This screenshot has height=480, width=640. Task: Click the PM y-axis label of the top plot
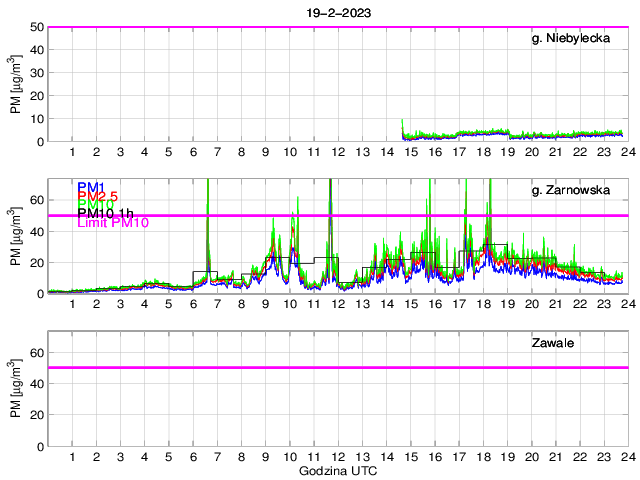[15, 83]
